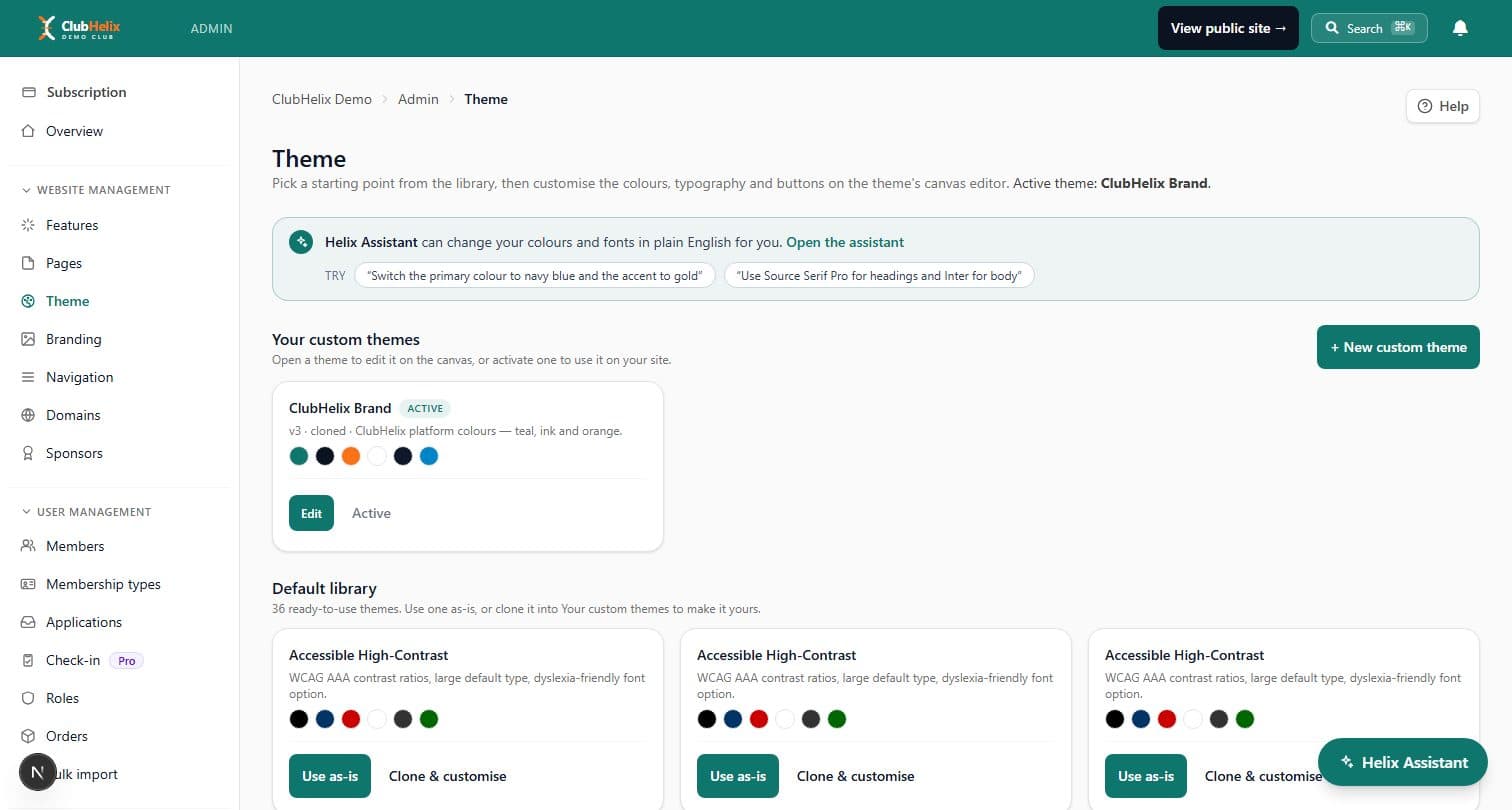
Task: Use as-is on third Accessible High-Contrast card
Action: coord(1146,776)
